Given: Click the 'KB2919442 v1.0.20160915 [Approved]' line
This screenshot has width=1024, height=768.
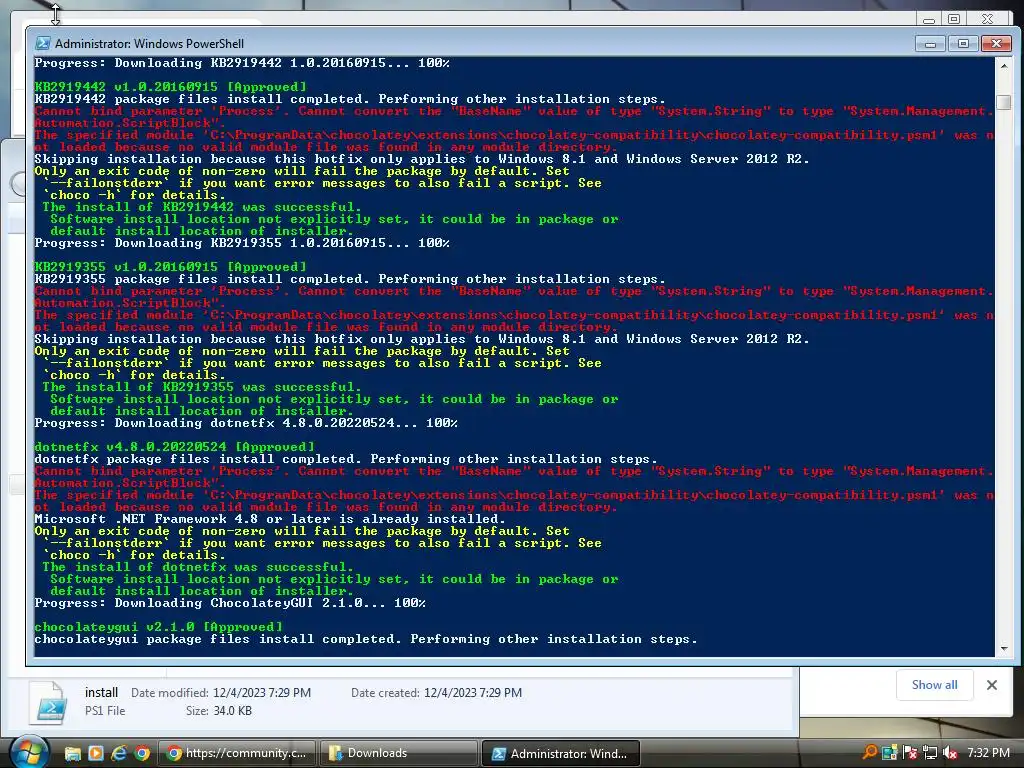Looking at the screenshot, I should tap(170, 87).
